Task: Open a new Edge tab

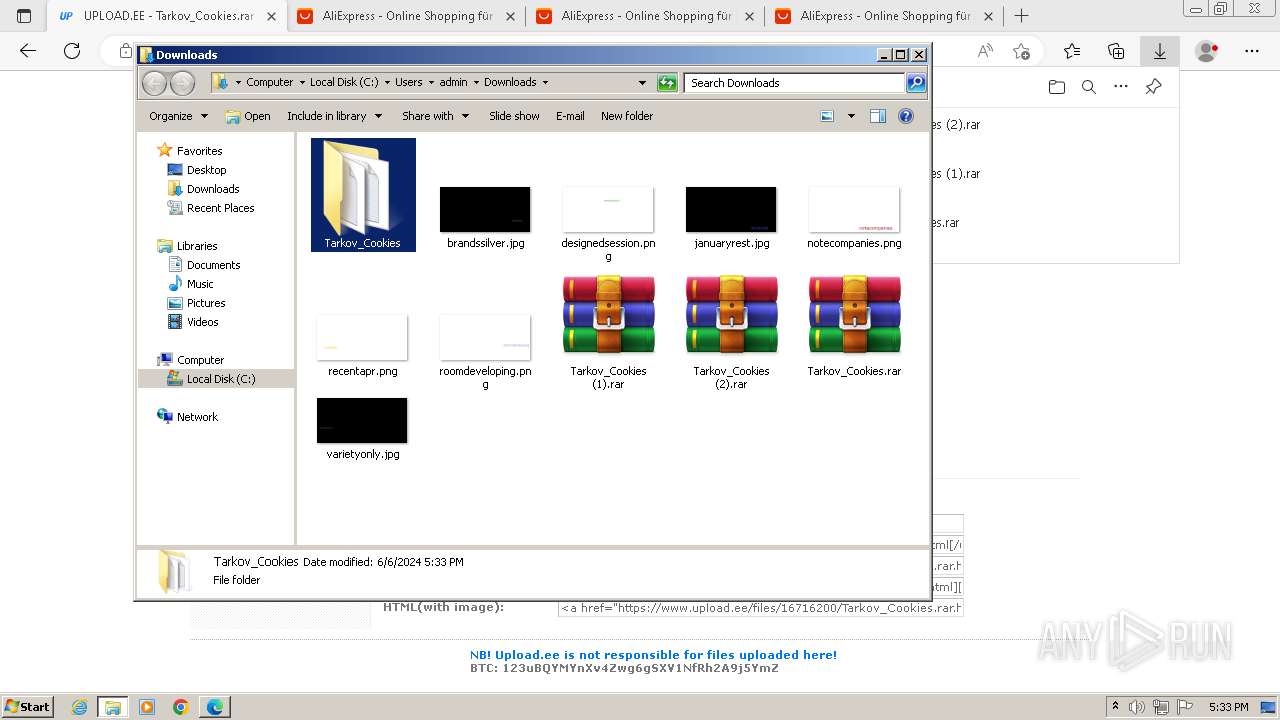Action: click(1021, 16)
